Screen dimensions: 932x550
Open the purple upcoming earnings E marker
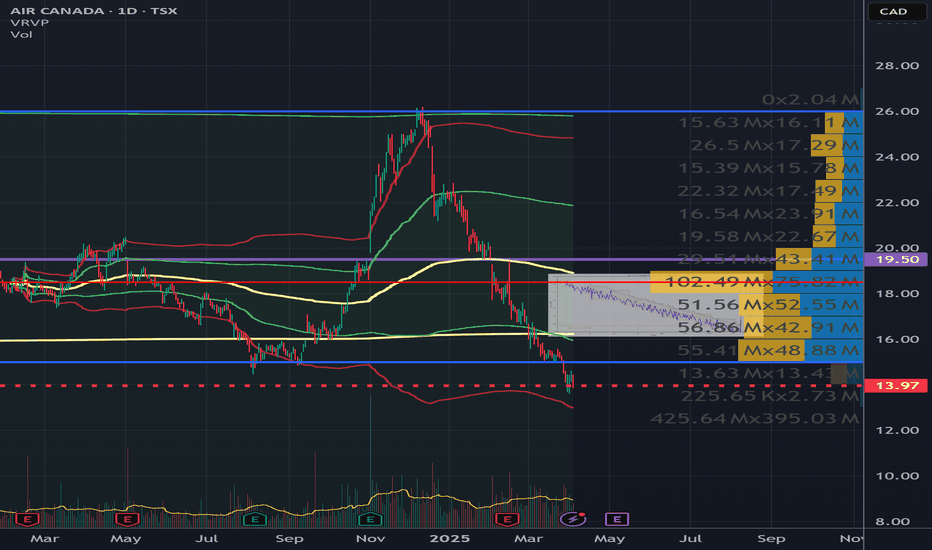(x=617, y=520)
